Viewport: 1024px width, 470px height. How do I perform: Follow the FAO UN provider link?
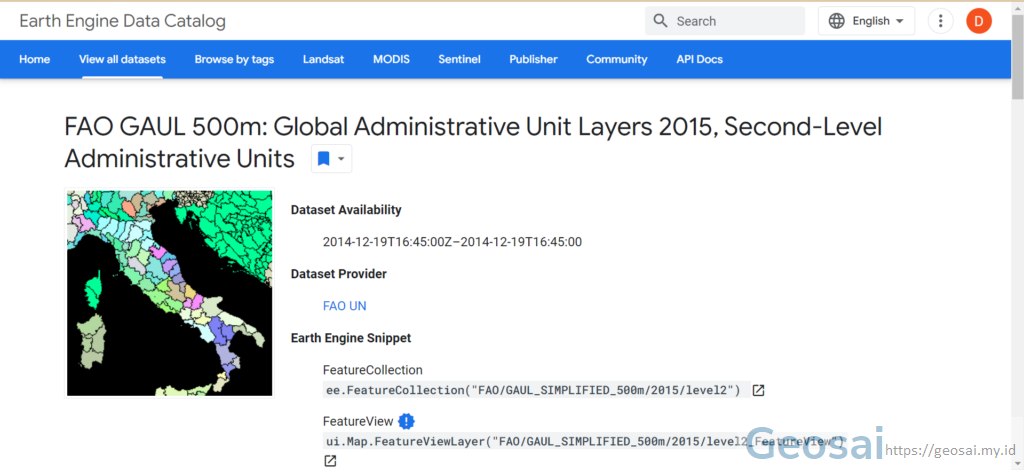click(345, 306)
